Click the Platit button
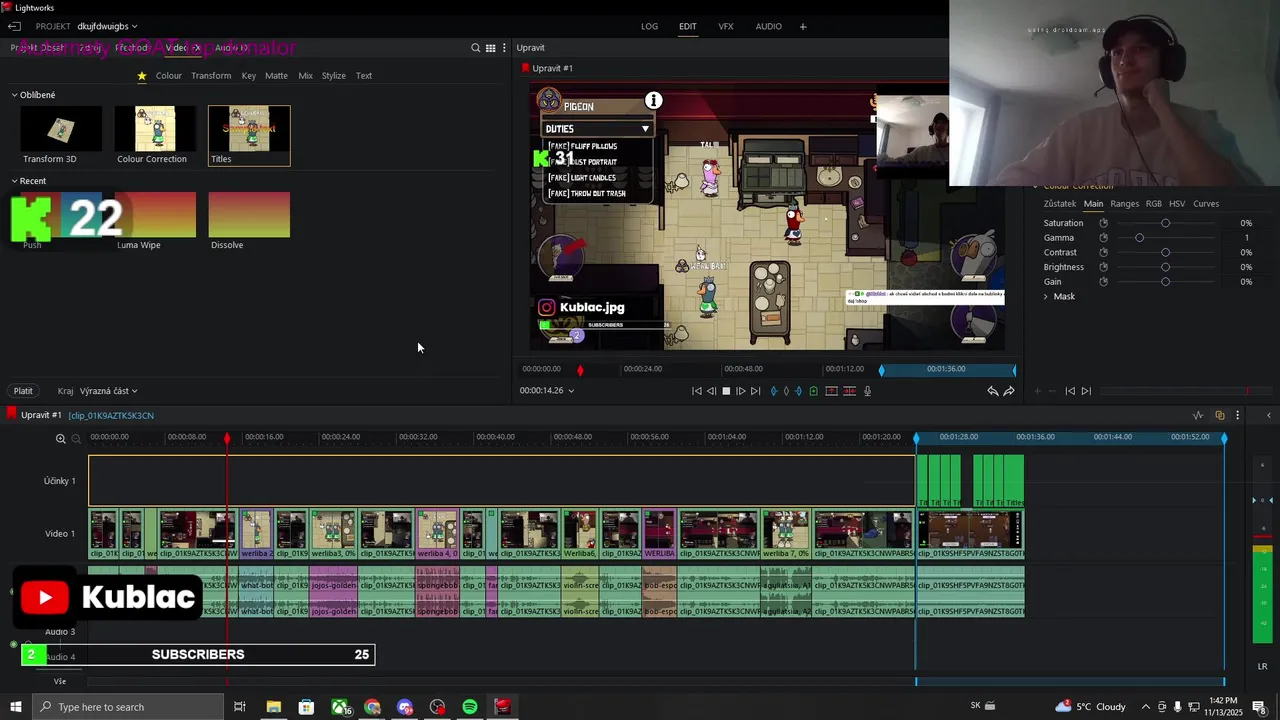1280x720 pixels. 23,391
